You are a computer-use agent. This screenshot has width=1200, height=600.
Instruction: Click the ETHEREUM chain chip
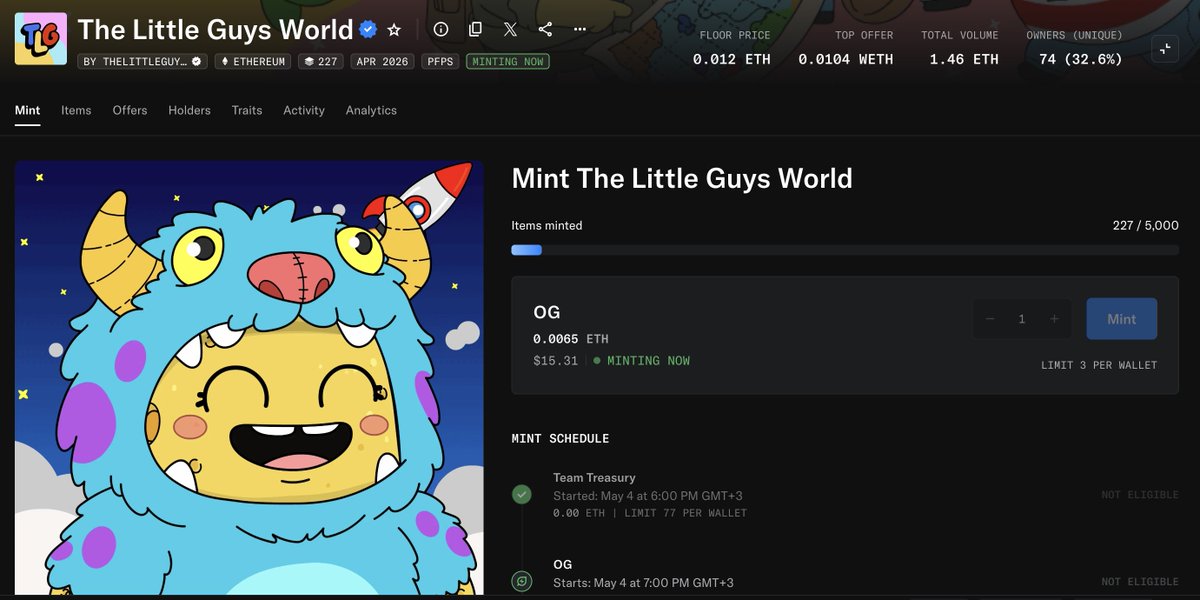(x=253, y=61)
